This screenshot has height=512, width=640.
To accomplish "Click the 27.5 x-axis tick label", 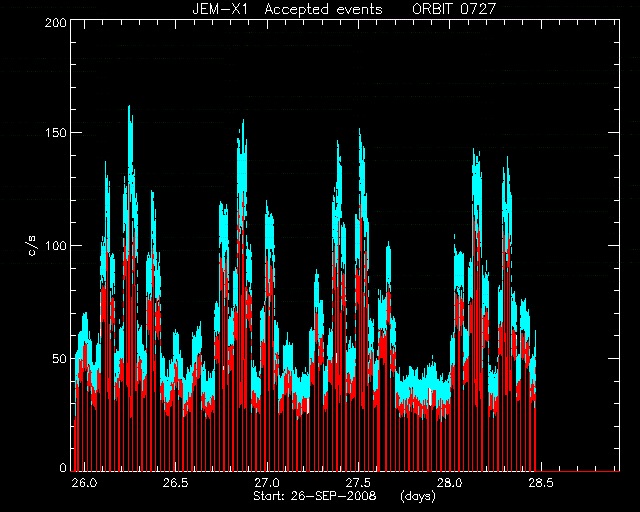I will click(x=358, y=483).
